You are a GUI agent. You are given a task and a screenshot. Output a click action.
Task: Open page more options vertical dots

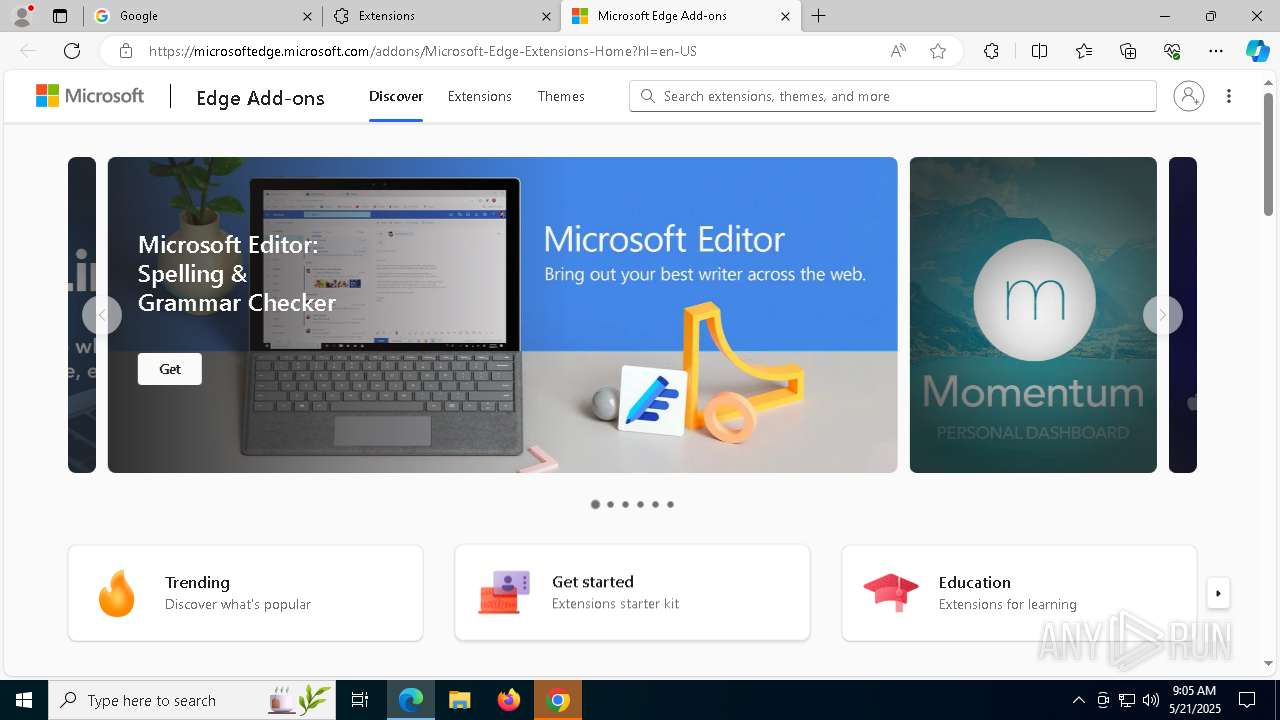click(1229, 96)
